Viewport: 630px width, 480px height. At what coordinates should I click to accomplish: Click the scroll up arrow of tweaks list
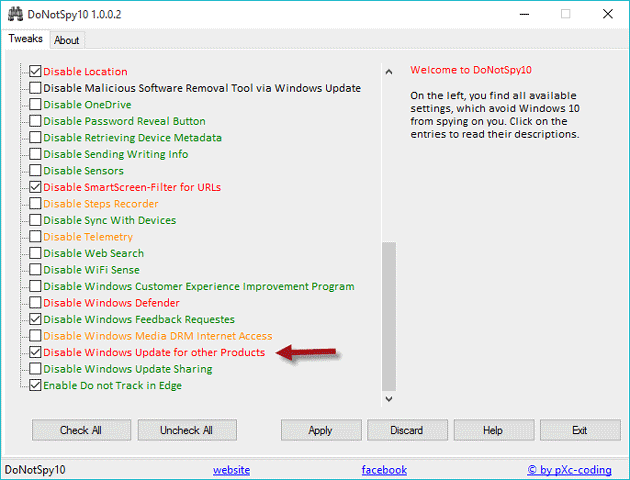(389, 72)
